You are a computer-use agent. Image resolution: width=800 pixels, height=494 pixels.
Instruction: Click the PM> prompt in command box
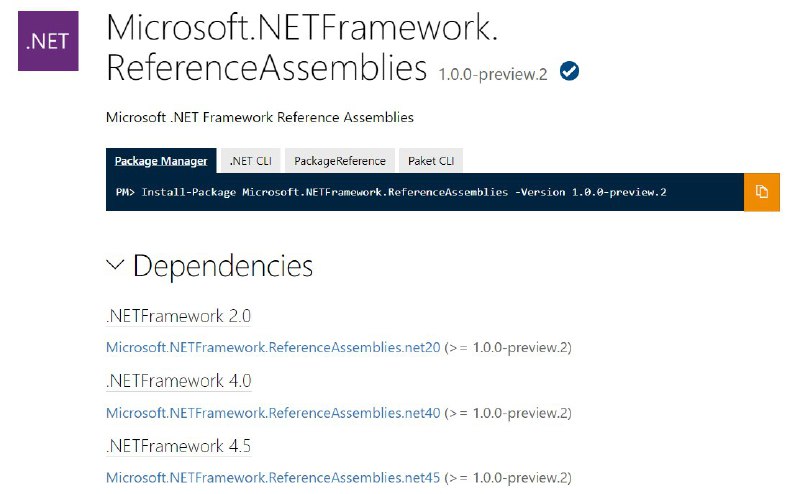[125, 192]
